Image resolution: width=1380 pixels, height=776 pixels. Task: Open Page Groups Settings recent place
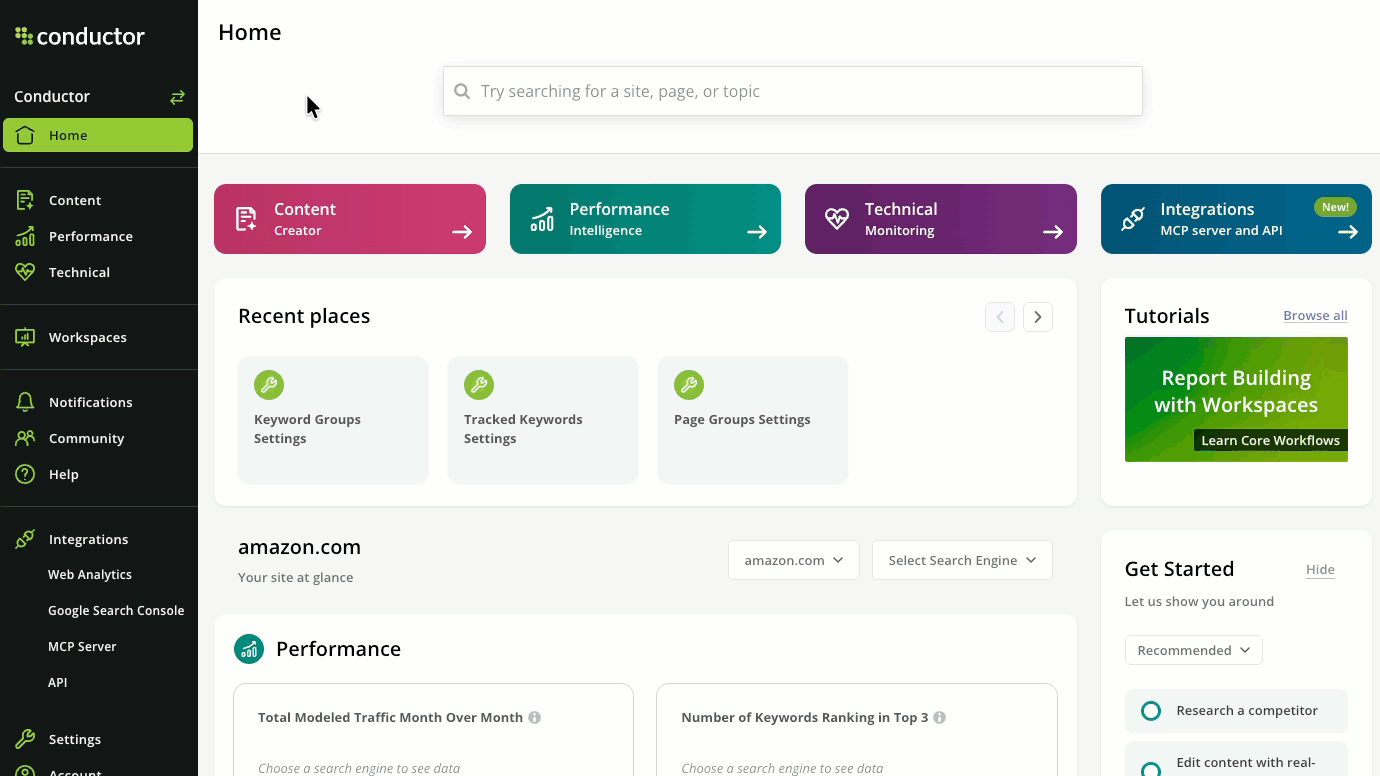[x=753, y=420]
